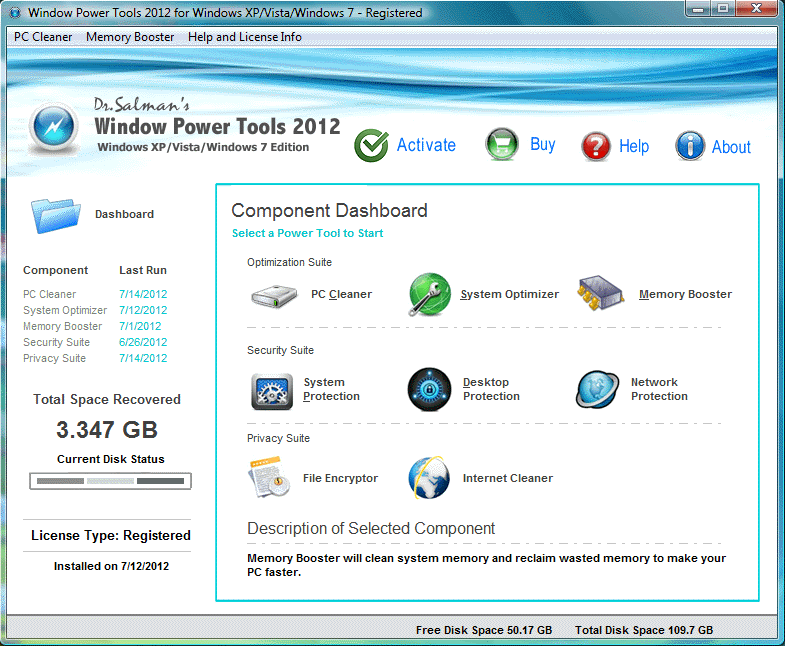
Task: Click the Memory Booster description text
Action: click(x=486, y=565)
